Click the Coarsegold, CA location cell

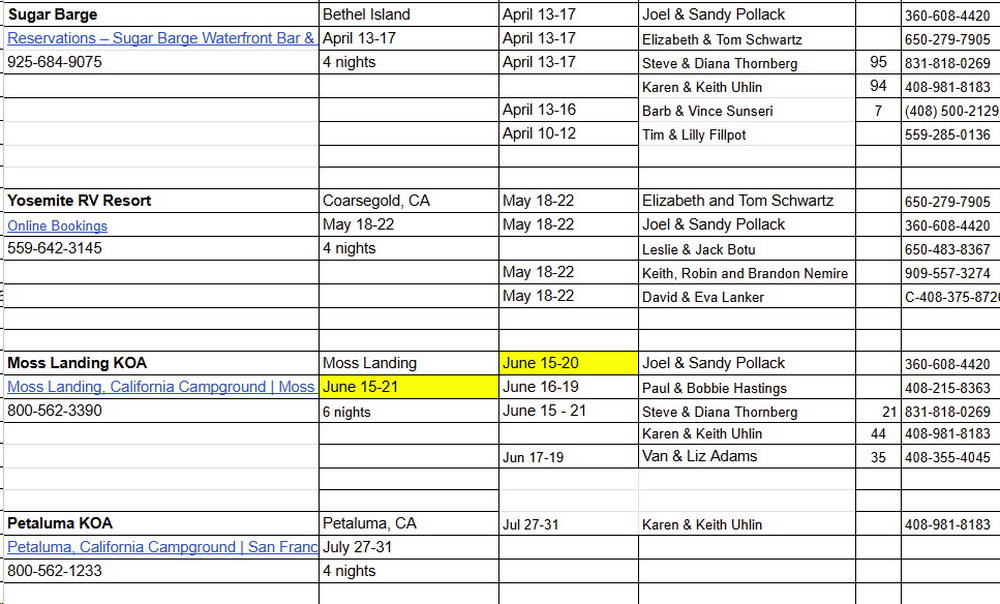[376, 201]
